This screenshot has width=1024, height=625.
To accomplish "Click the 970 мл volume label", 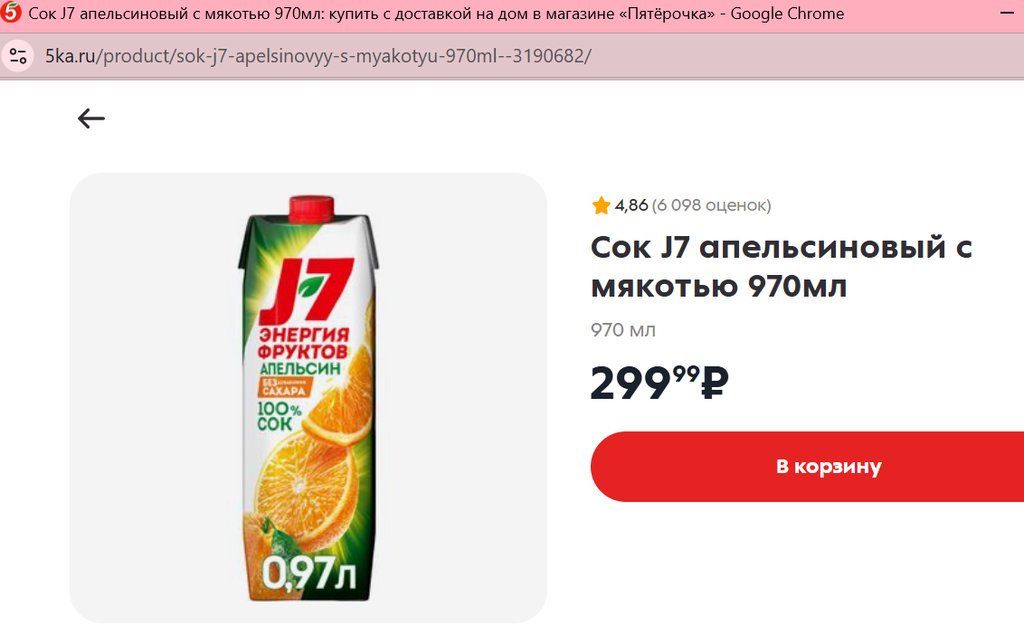I will point(623,330).
